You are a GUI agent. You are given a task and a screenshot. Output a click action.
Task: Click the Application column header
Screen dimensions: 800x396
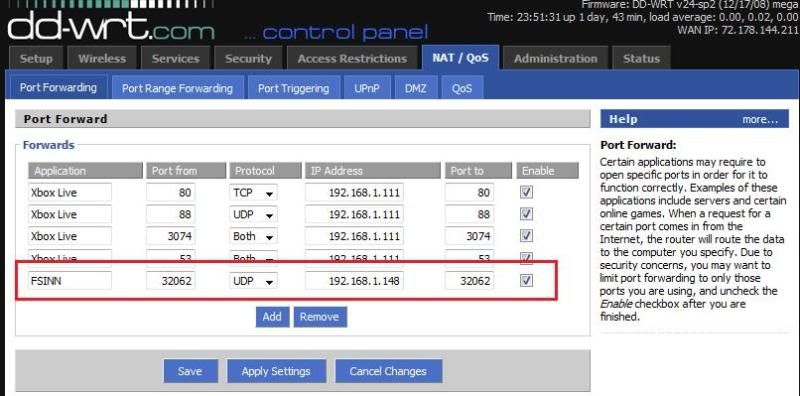coord(85,171)
